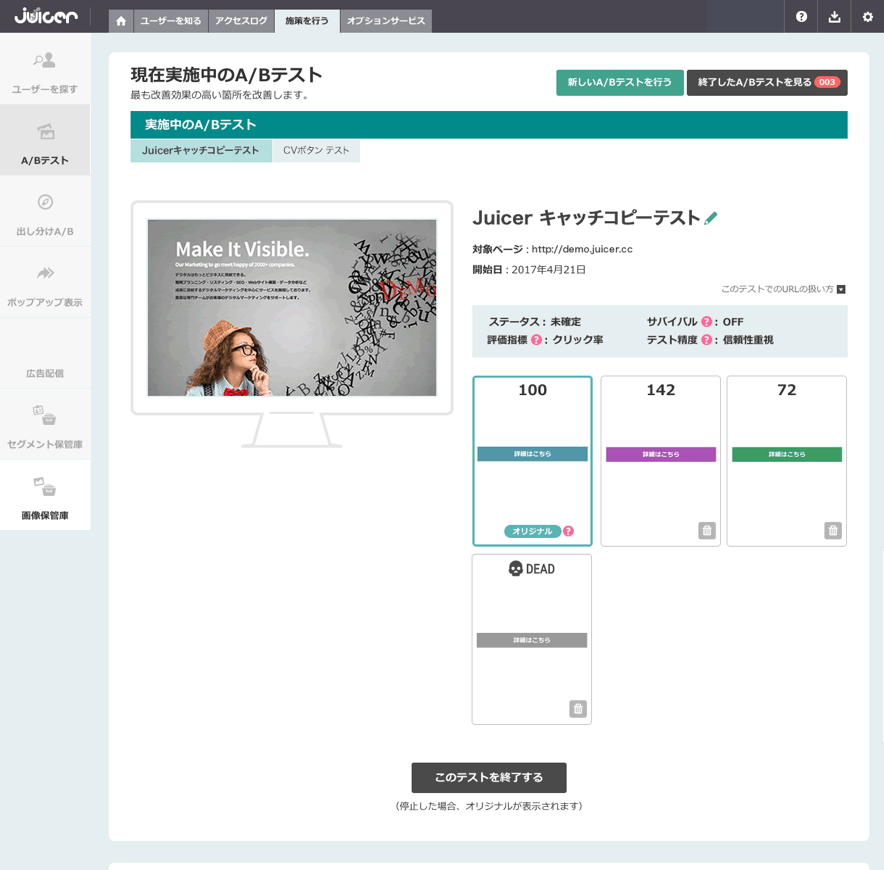This screenshot has width=884, height=870.
Task: Click help icon next to サバイバル
Action: (x=706, y=322)
